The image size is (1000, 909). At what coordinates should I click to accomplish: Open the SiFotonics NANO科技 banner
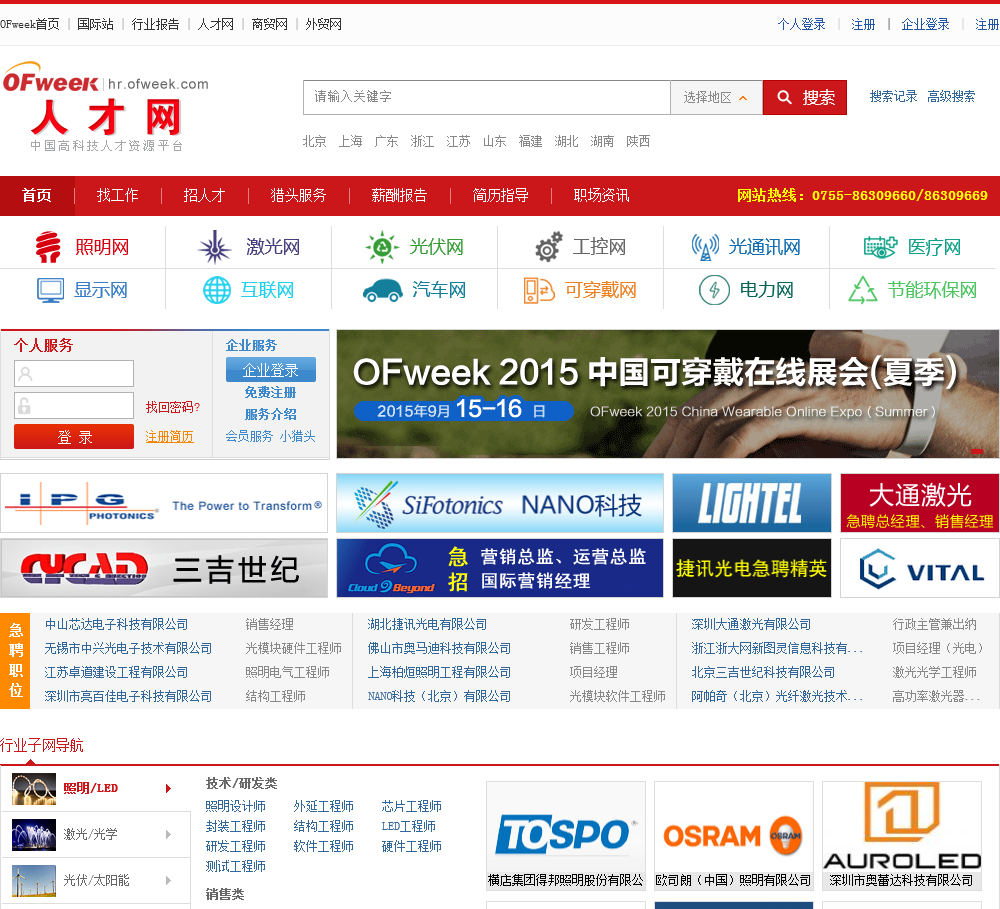500,503
